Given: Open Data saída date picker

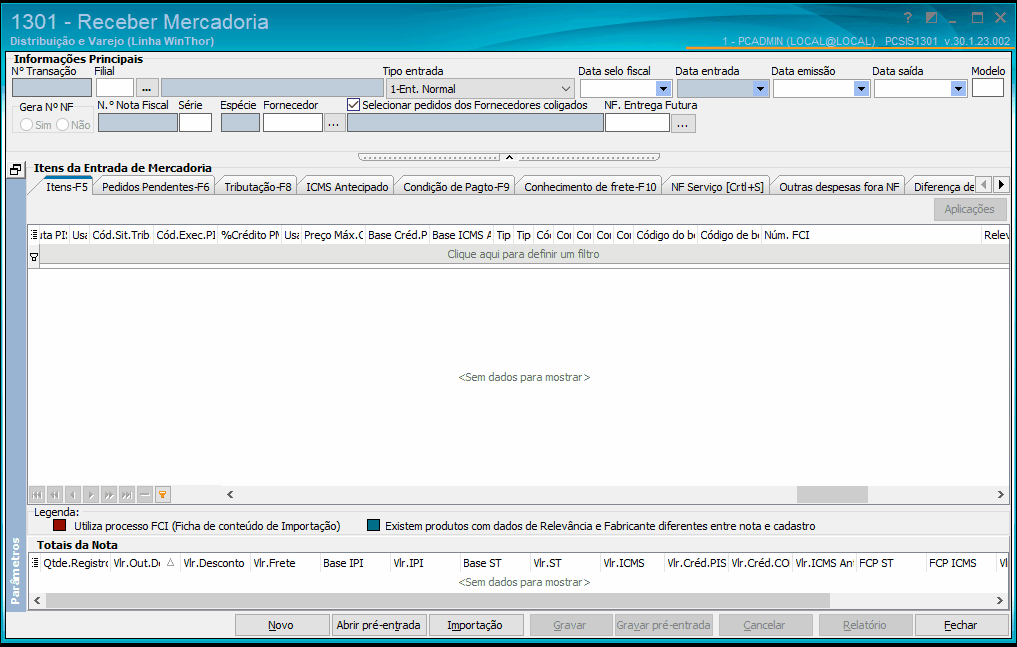Looking at the screenshot, I should click(x=958, y=89).
